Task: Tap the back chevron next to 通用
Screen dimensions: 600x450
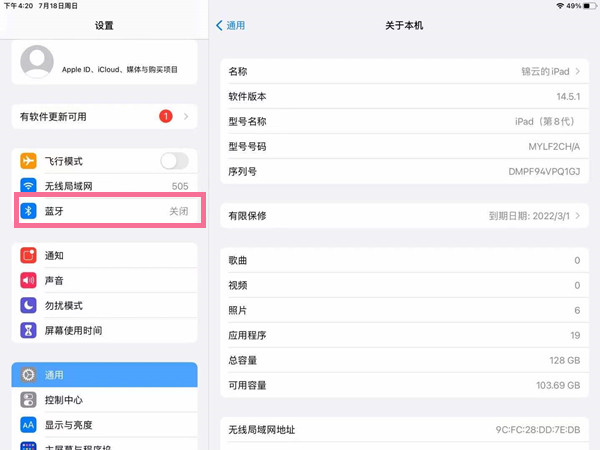Action: tap(219, 26)
